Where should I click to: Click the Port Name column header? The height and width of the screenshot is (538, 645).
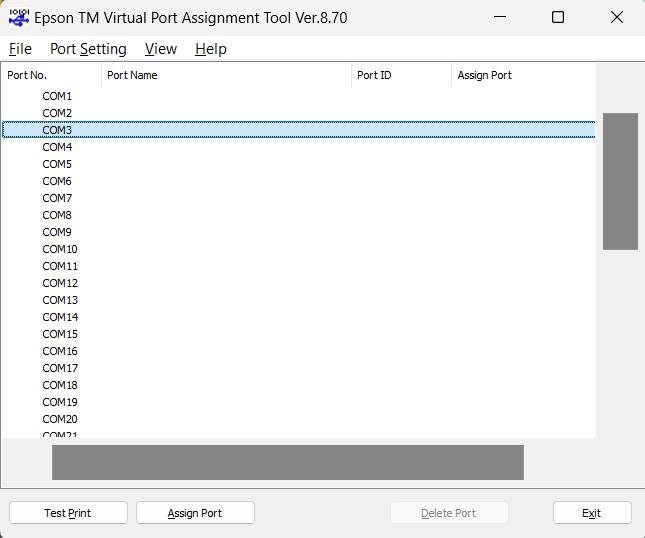(226, 75)
